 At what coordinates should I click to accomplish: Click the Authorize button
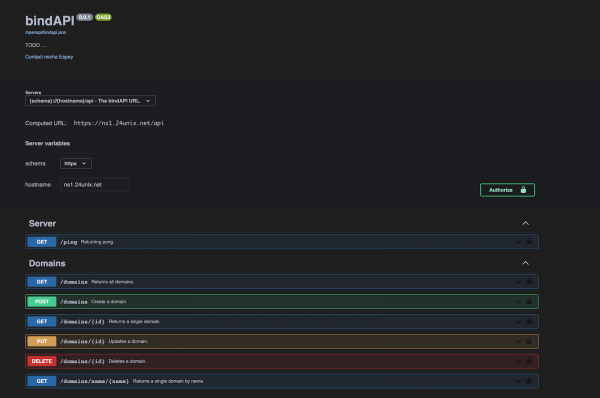pyautogui.click(x=507, y=190)
